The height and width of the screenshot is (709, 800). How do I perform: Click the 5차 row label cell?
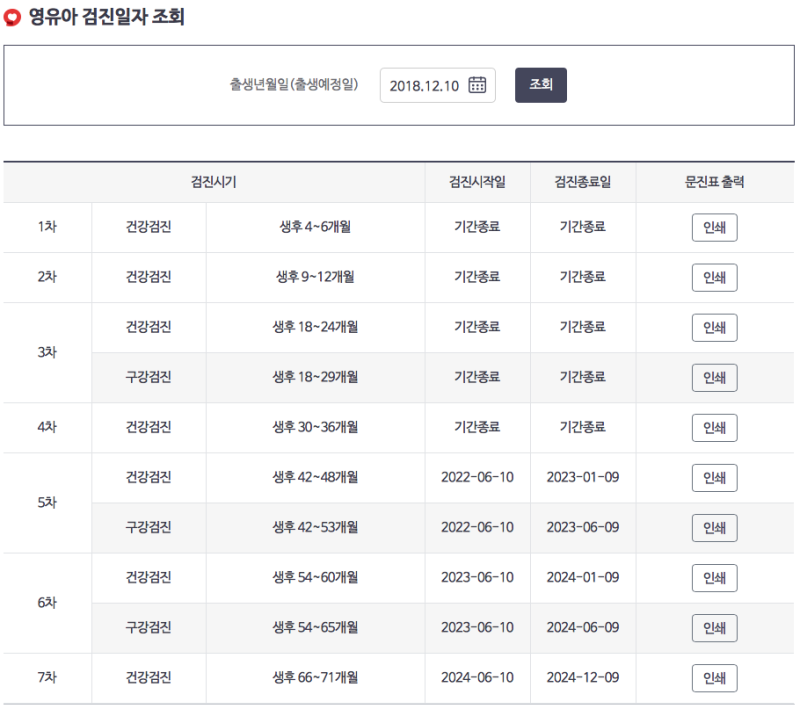click(47, 502)
